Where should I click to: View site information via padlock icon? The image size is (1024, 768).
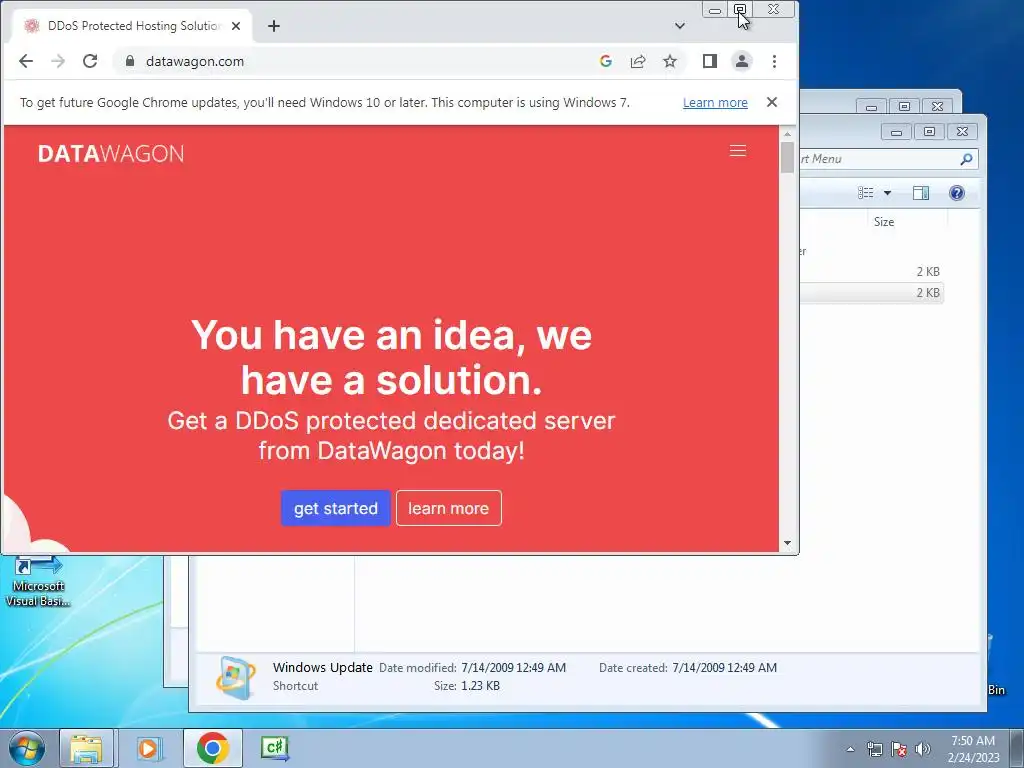[x=129, y=61]
